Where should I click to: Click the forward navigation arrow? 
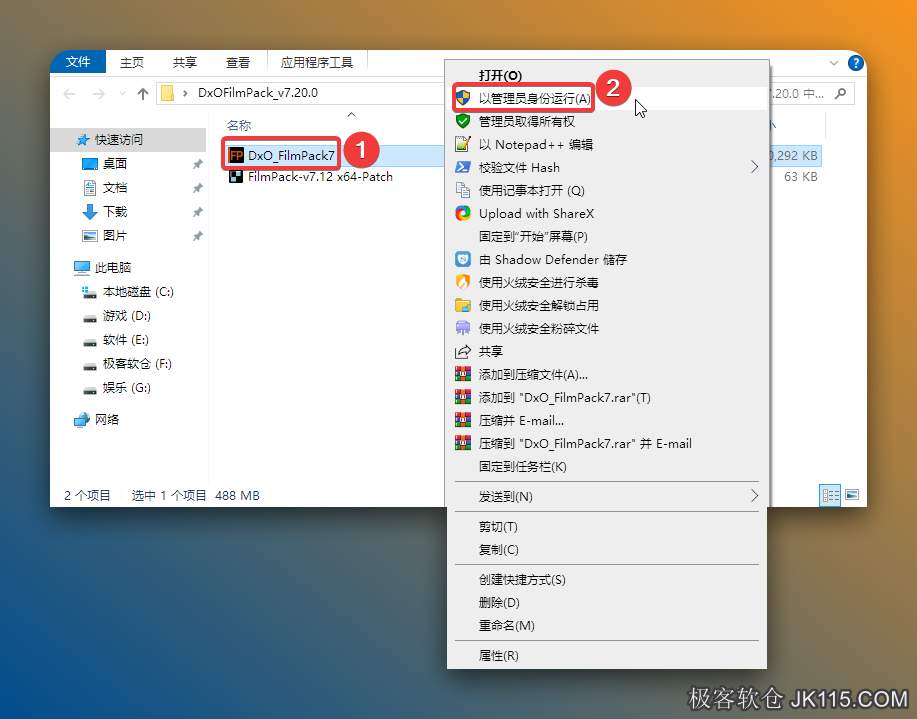click(99, 94)
